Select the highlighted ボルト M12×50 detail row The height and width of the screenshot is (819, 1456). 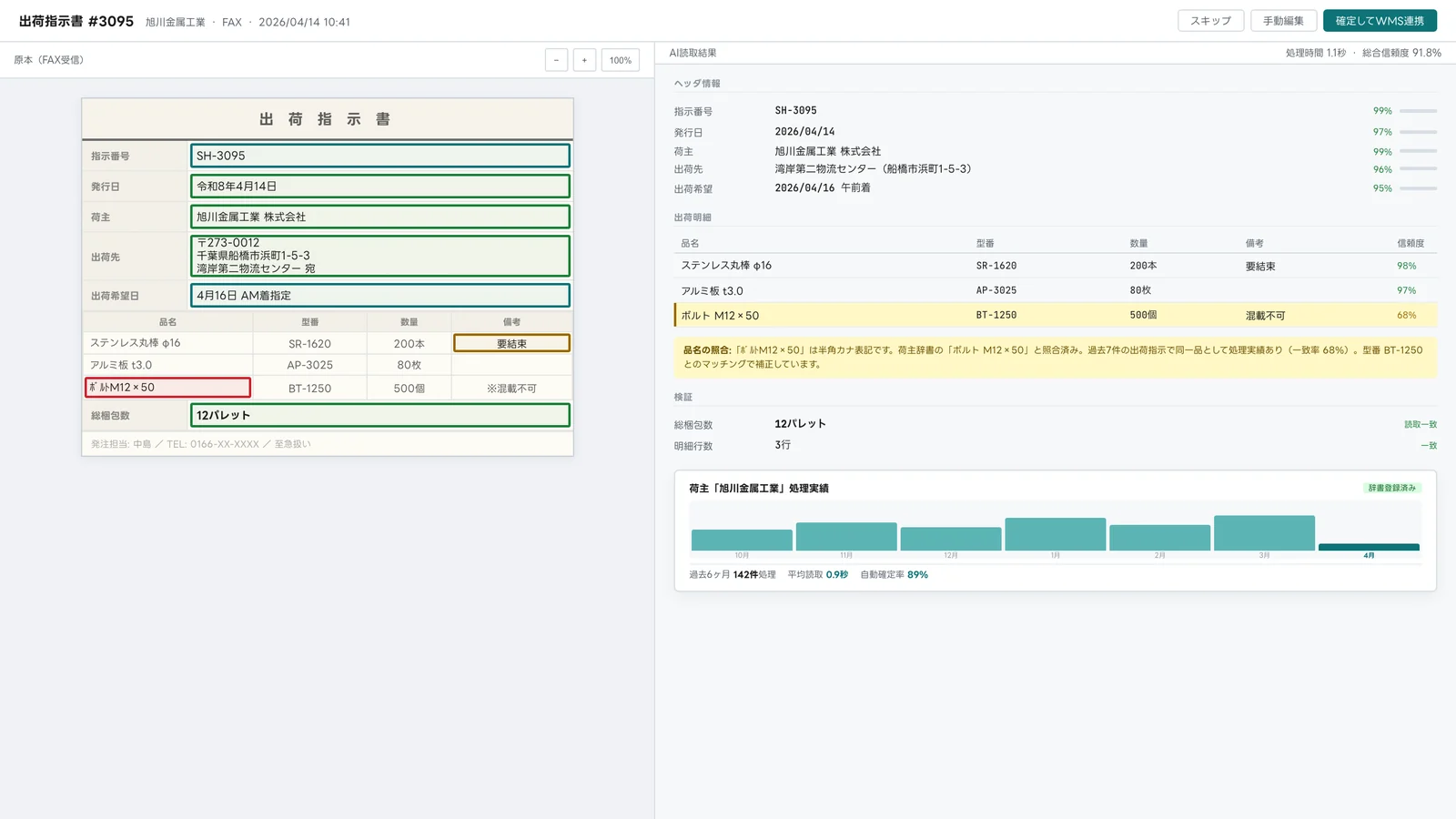(1056, 315)
